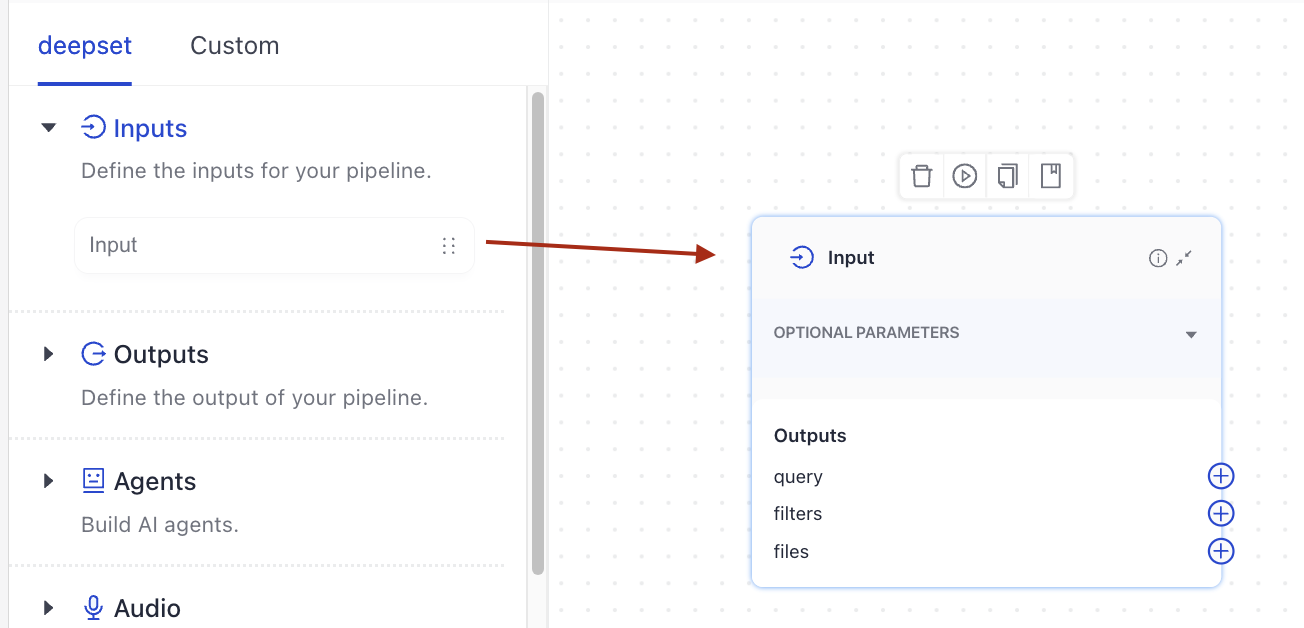Collapse the Input node with the shrink arrows icon

click(1184, 257)
